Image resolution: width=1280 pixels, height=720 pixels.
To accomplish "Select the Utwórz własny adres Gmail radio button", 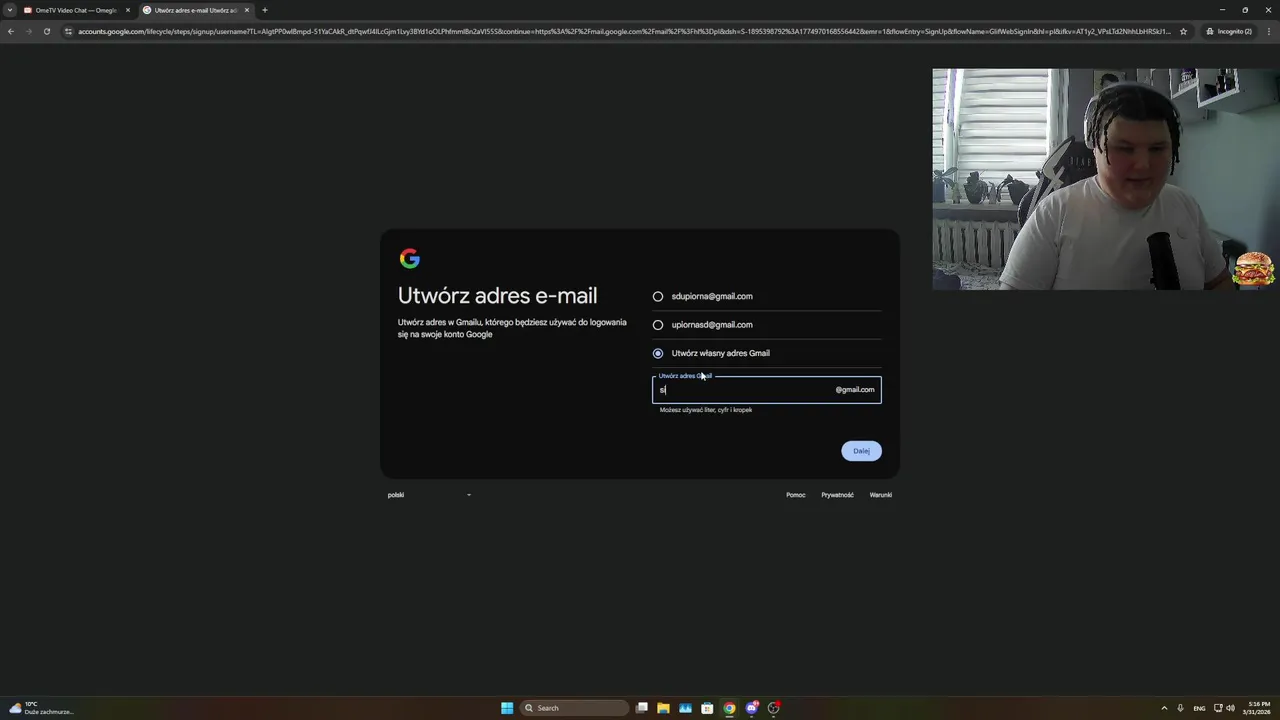I will click(658, 353).
